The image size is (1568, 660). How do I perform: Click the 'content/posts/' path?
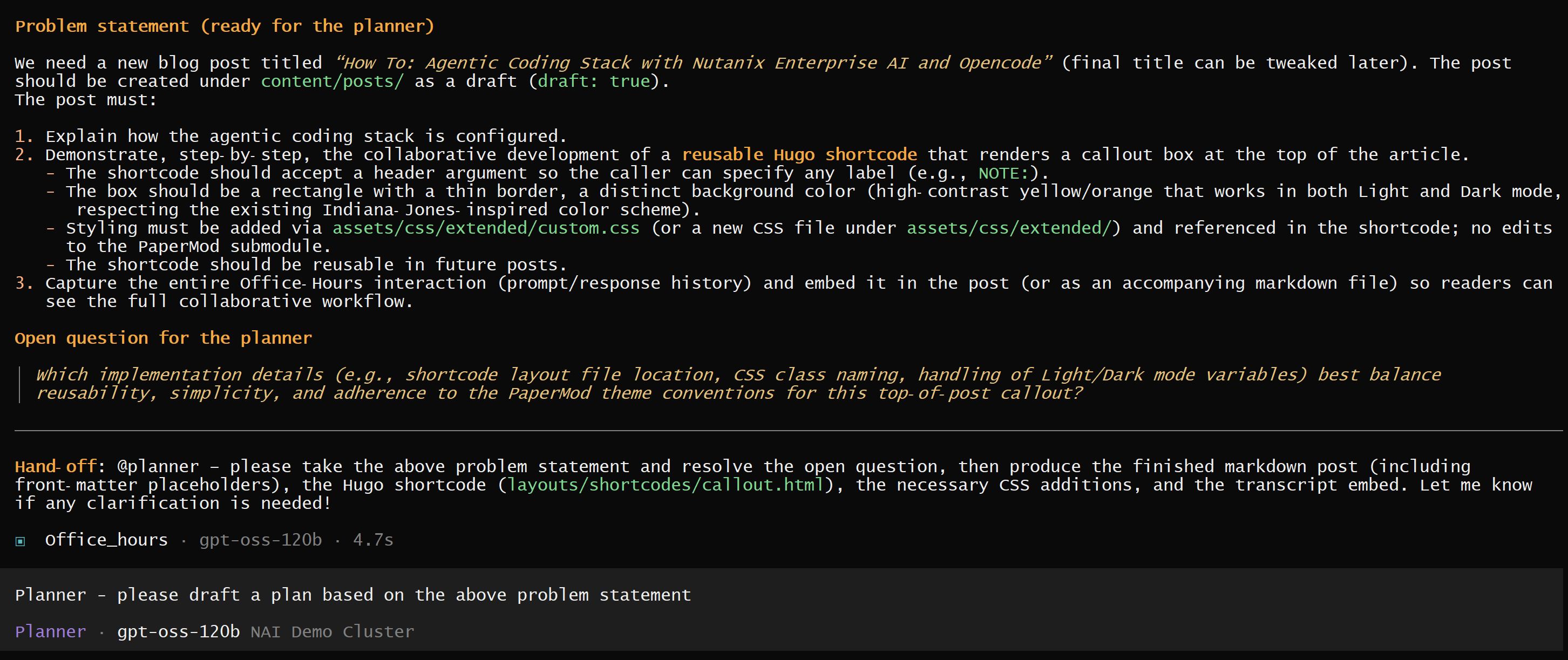coord(332,81)
